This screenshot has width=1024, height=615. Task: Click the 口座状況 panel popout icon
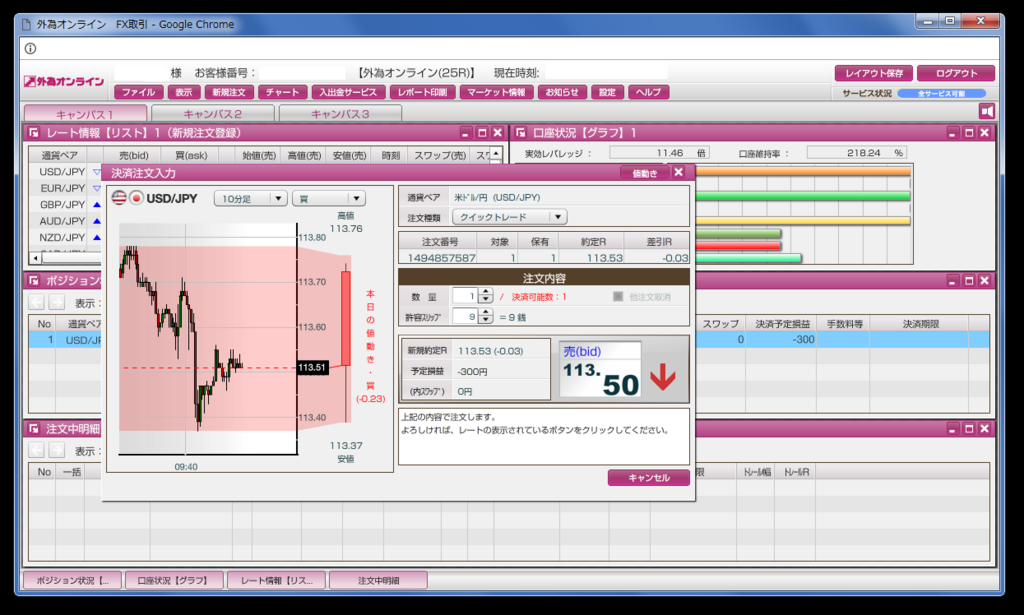pyautogui.click(x=520, y=133)
